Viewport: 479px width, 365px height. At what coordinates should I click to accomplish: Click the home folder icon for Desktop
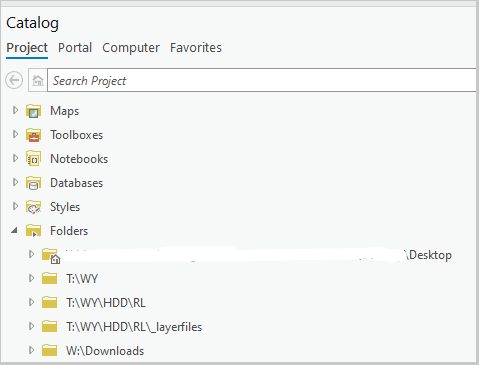[x=51, y=256]
